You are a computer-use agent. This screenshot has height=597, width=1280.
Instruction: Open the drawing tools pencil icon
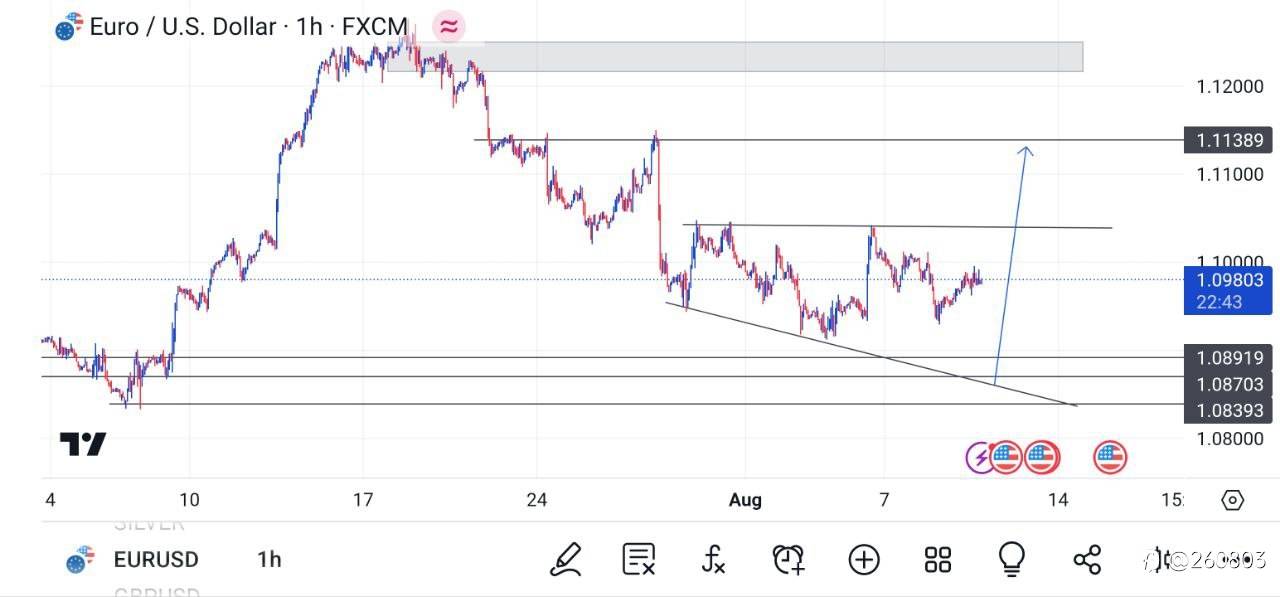(566, 559)
